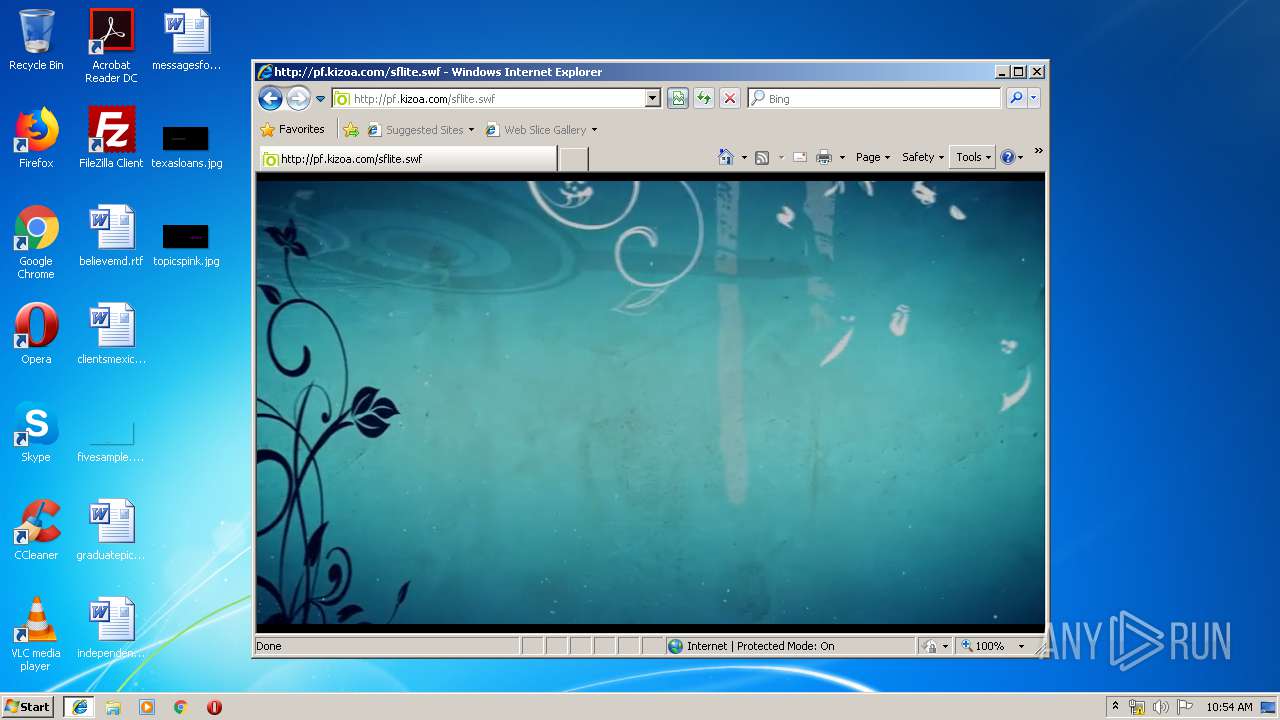
Task: Open Windows Explorer from the taskbar
Action: click(x=113, y=707)
